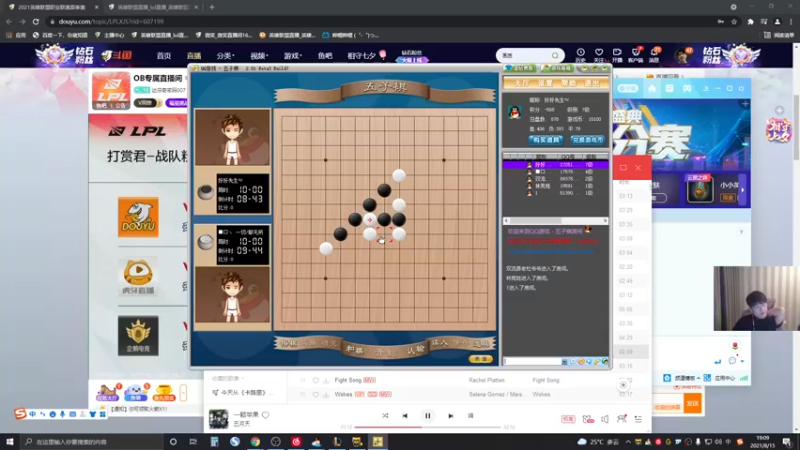The image size is (800, 450).
Task: Click the 购买道具 buy items button
Action: tap(545, 140)
